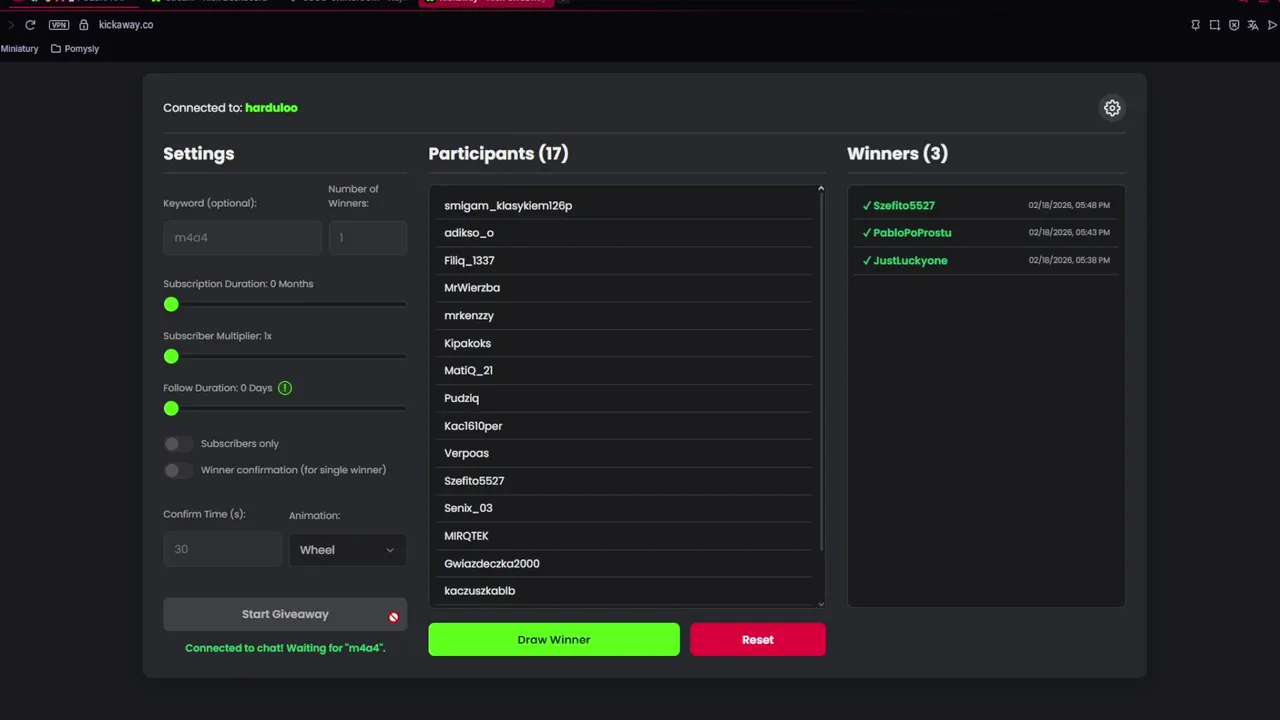This screenshot has width=1280, height=720.
Task: Click the Keyword input field
Action: pyautogui.click(x=242, y=238)
